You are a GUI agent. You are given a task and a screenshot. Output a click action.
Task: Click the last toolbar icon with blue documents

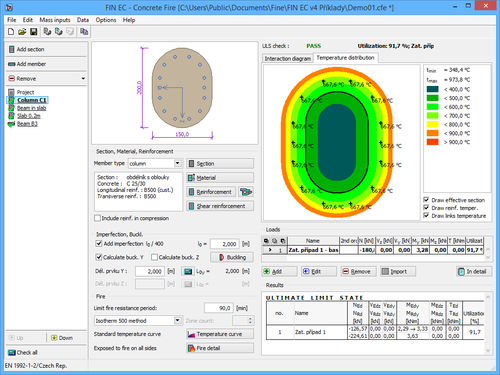84,32
